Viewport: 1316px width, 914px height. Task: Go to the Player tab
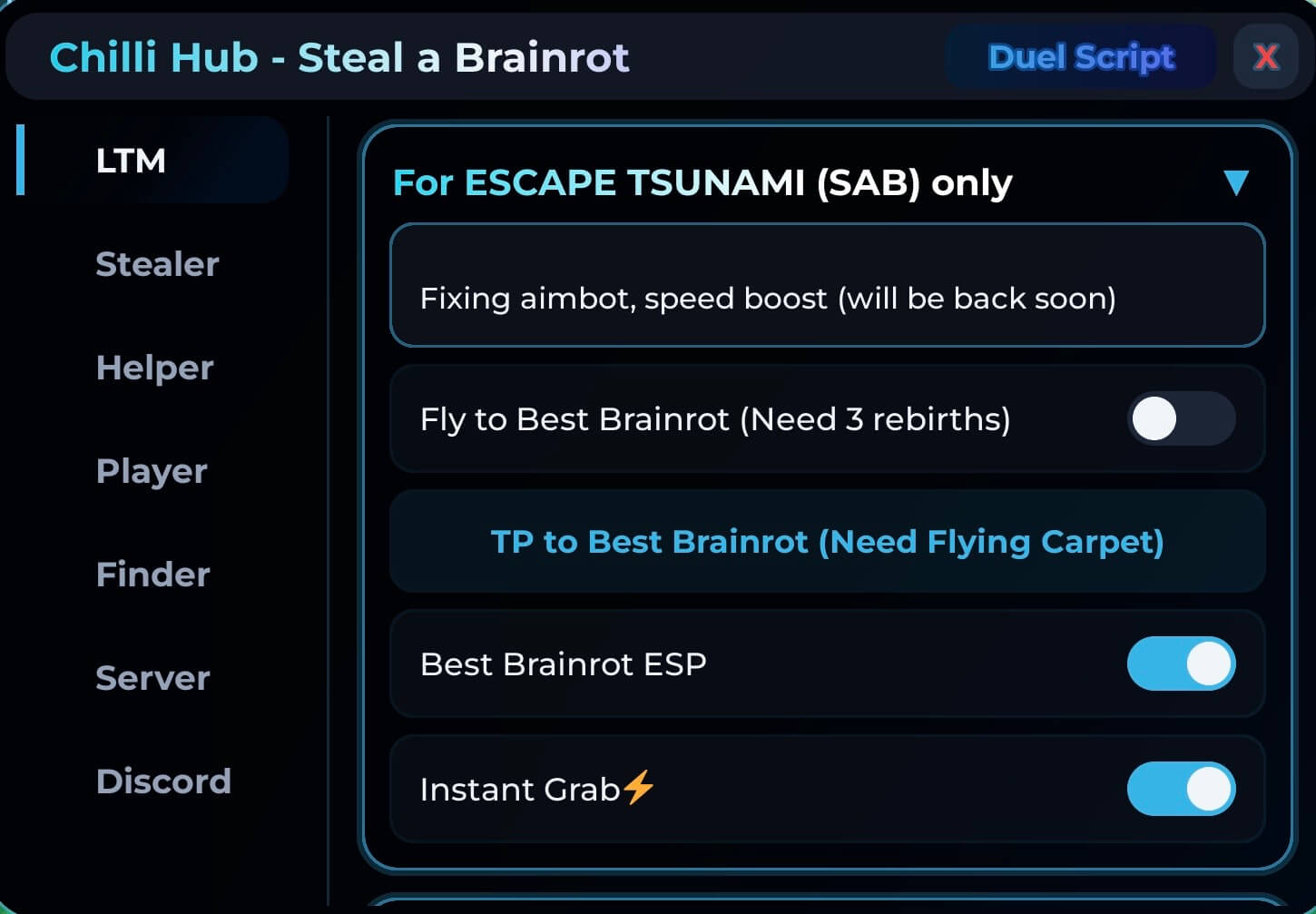[x=152, y=471]
